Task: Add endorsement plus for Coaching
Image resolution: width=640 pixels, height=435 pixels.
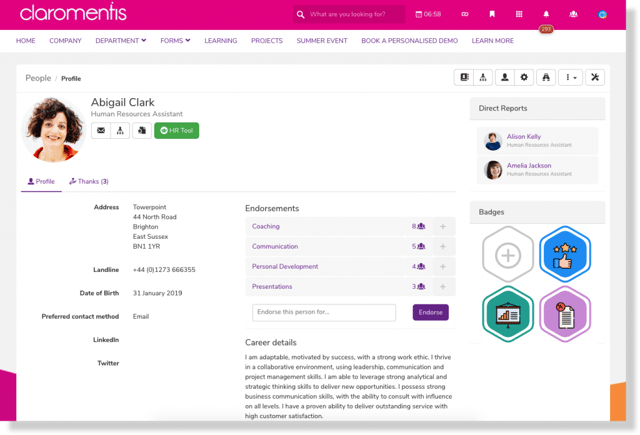Action: pyautogui.click(x=443, y=226)
